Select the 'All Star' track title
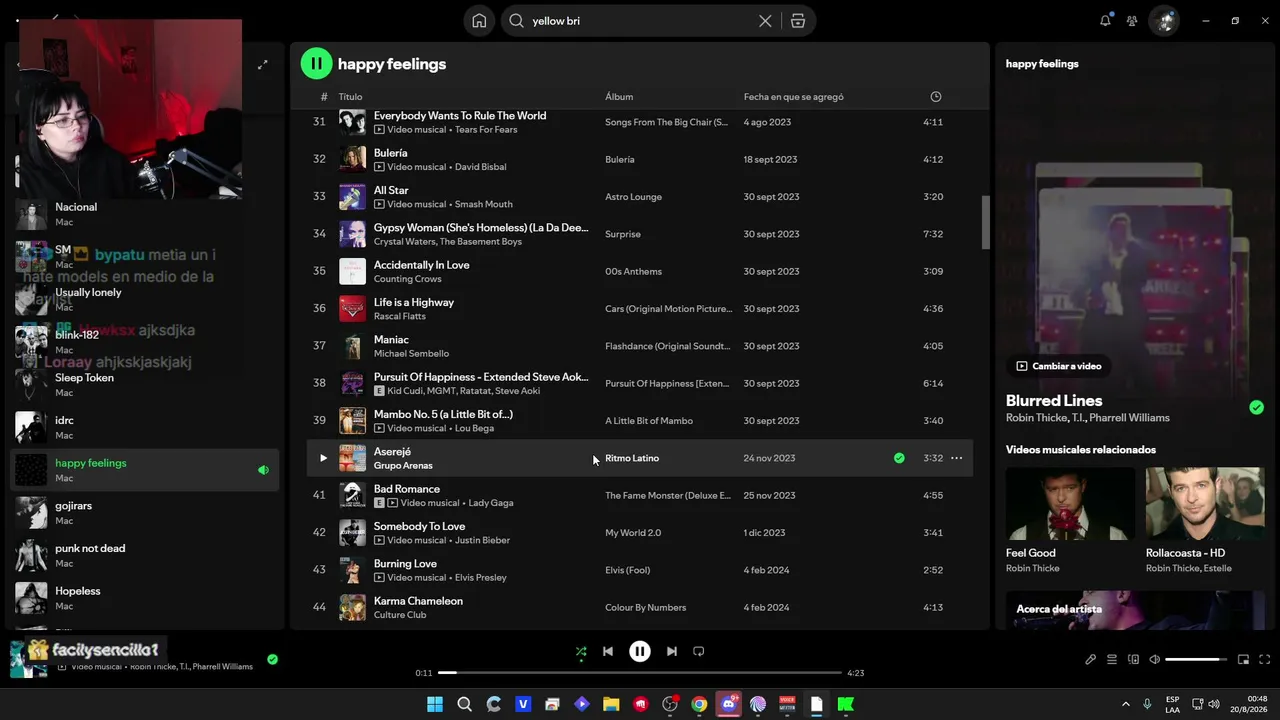The height and width of the screenshot is (720, 1280). pyautogui.click(x=391, y=190)
